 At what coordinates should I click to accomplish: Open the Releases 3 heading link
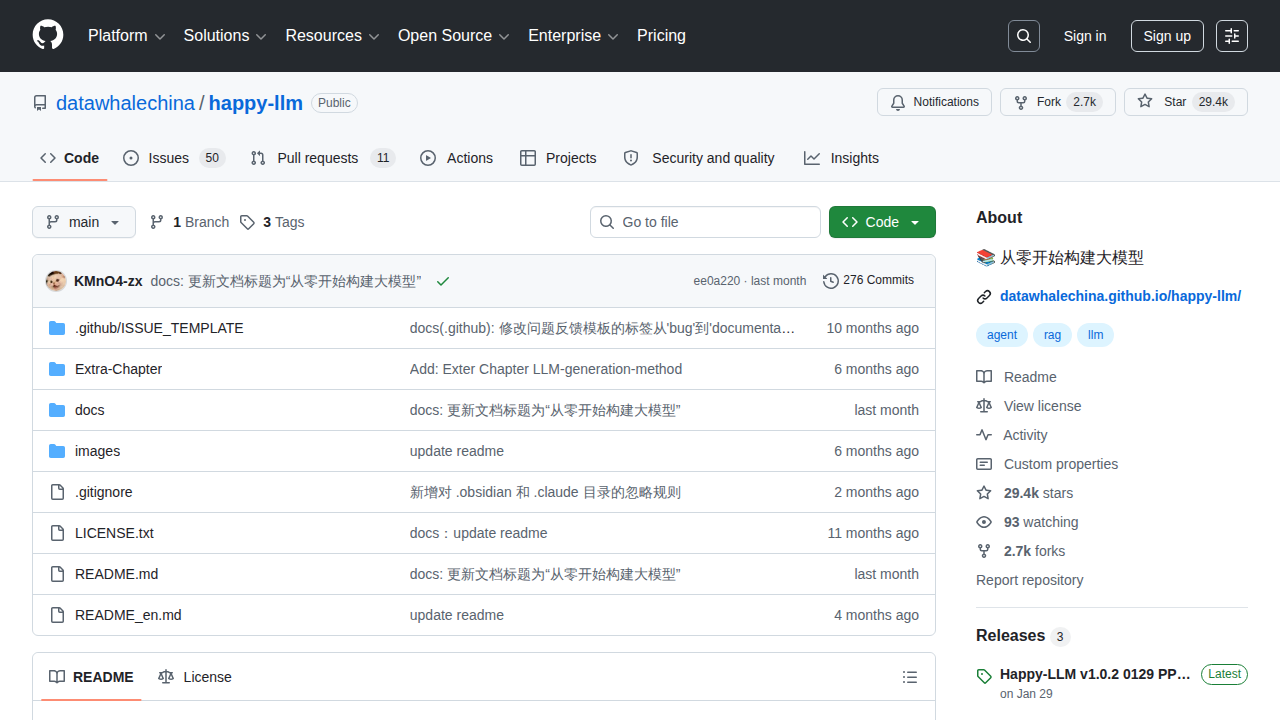click(1023, 636)
